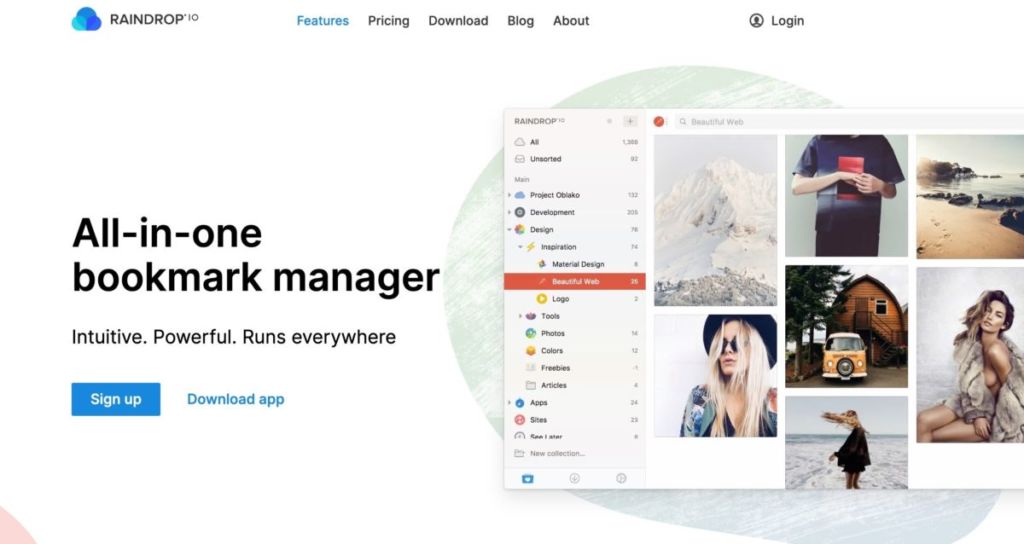Click the Articles folder icon
Image resolution: width=1024 pixels, height=544 pixels.
[531, 385]
